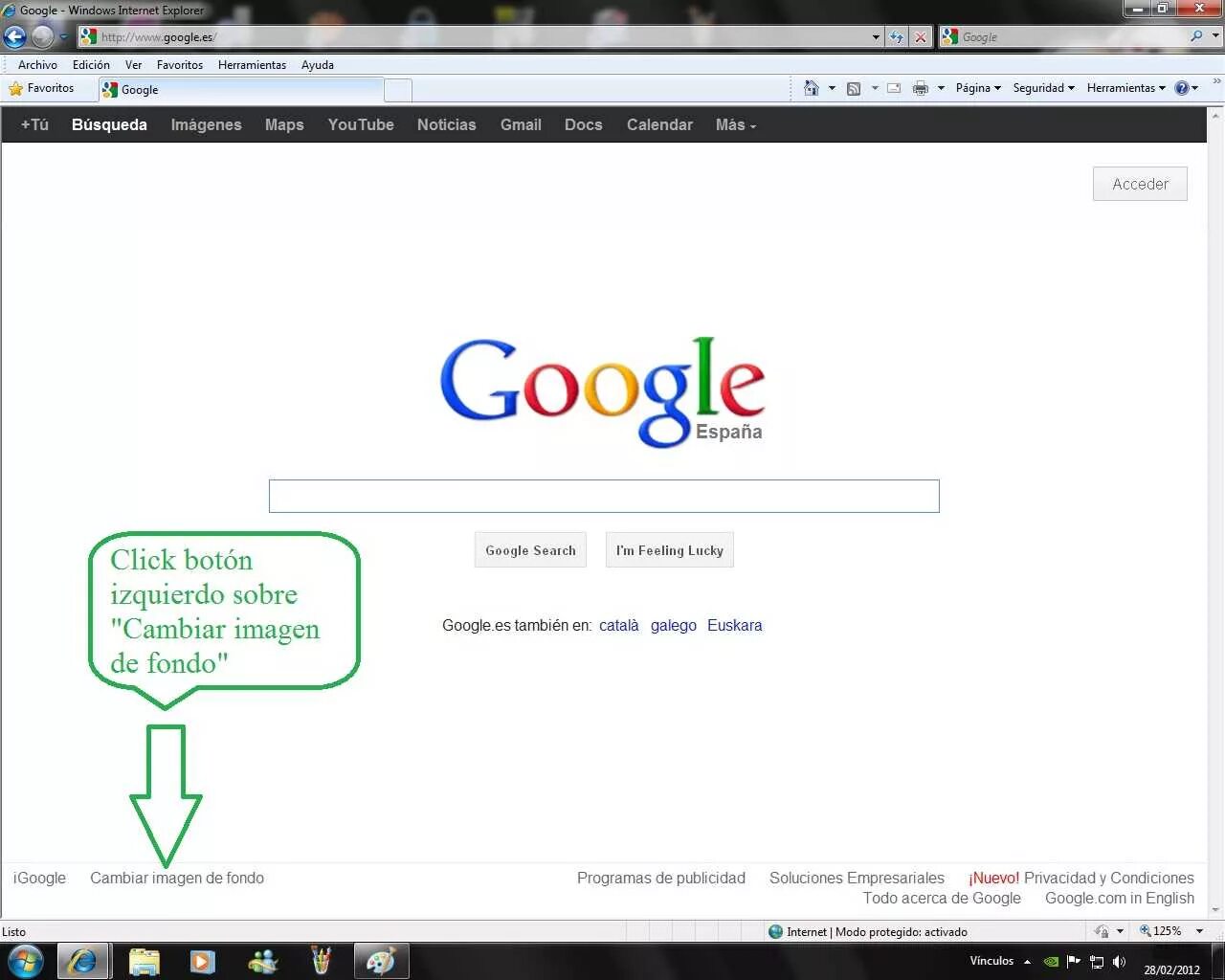Open the Ver menu

[133, 65]
